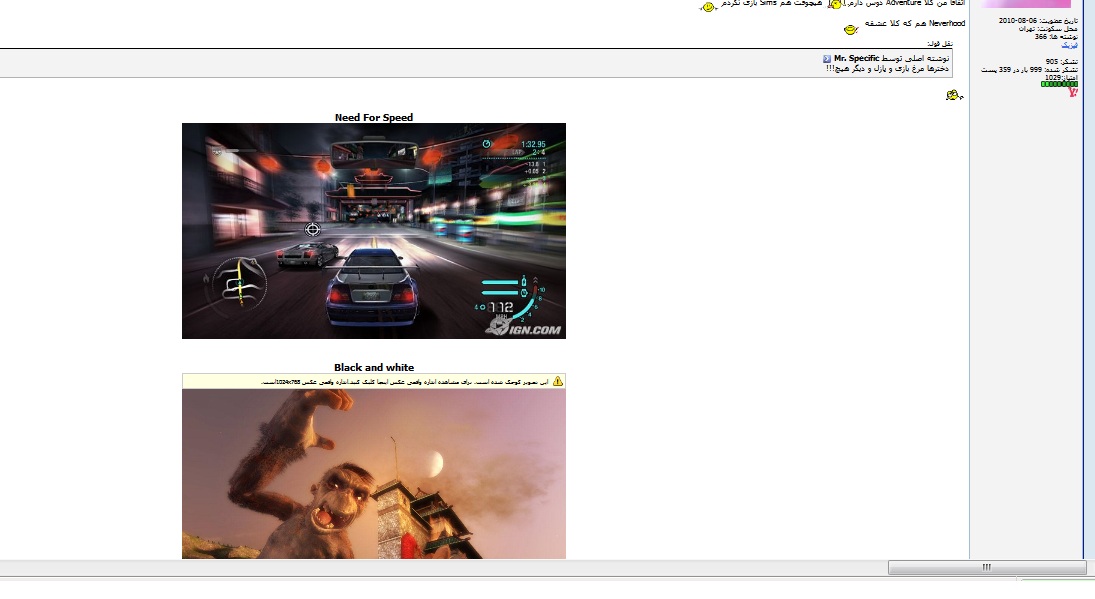Open the Black and white ape image
This screenshot has height=599, width=1095.
click(373, 473)
